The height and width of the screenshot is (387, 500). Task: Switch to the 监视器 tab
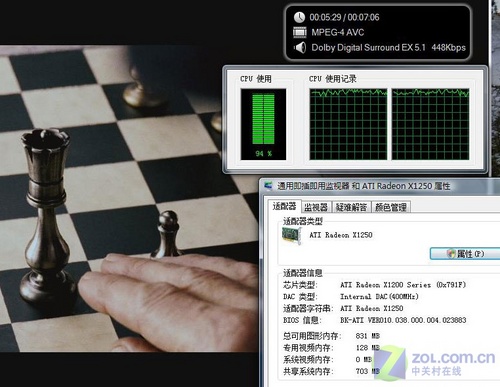[x=316, y=207]
